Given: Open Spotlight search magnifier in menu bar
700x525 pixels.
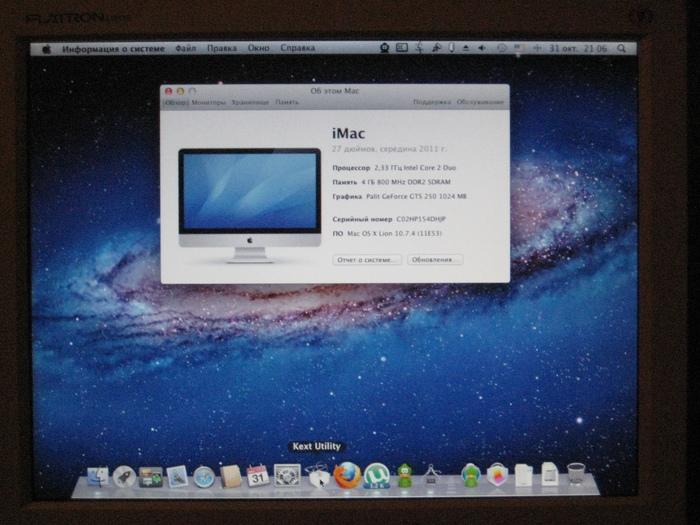Looking at the screenshot, I should pyautogui.click(x=621, y=48).
